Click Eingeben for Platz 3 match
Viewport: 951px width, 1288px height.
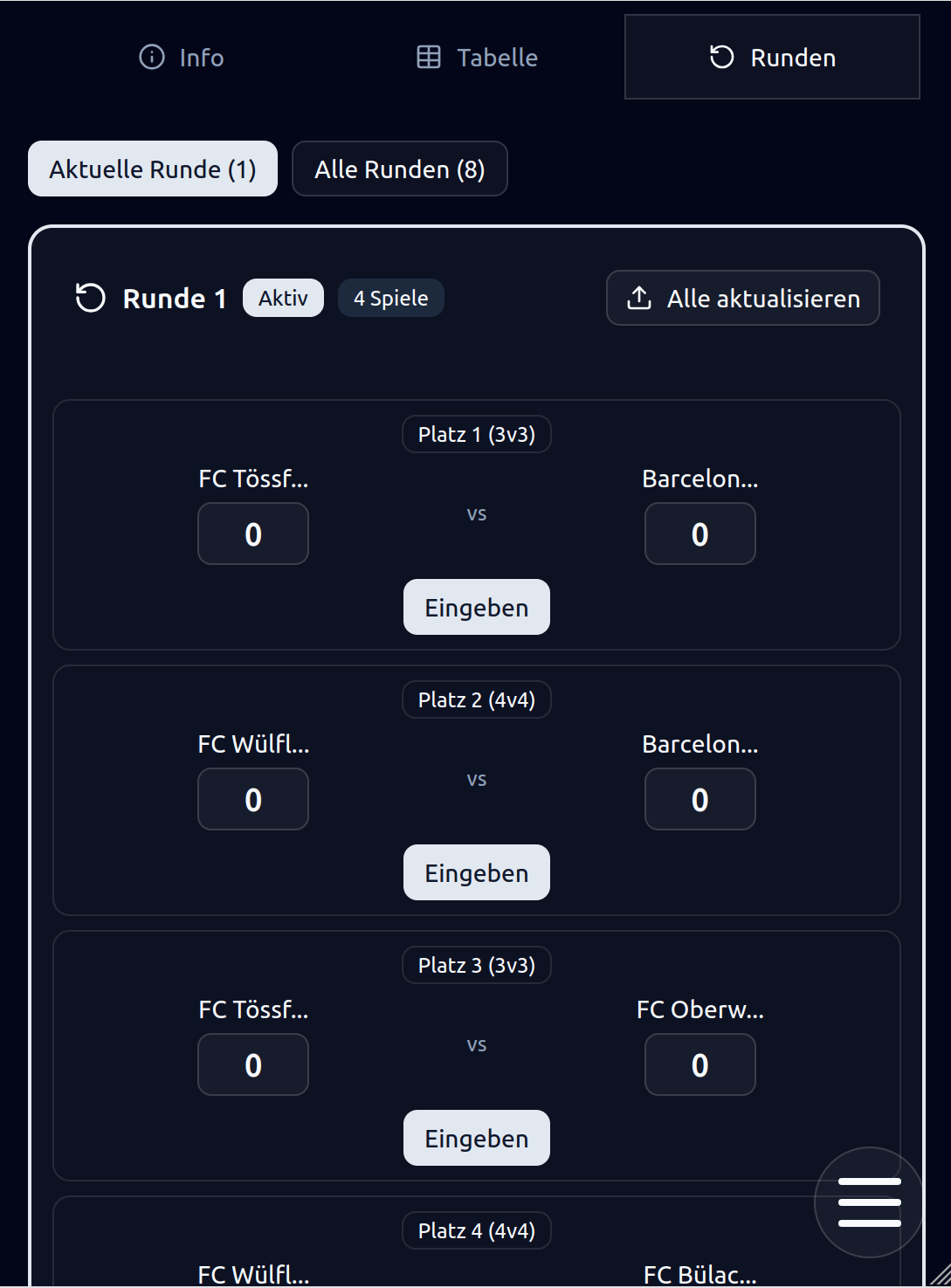[x=477, y=1139]
